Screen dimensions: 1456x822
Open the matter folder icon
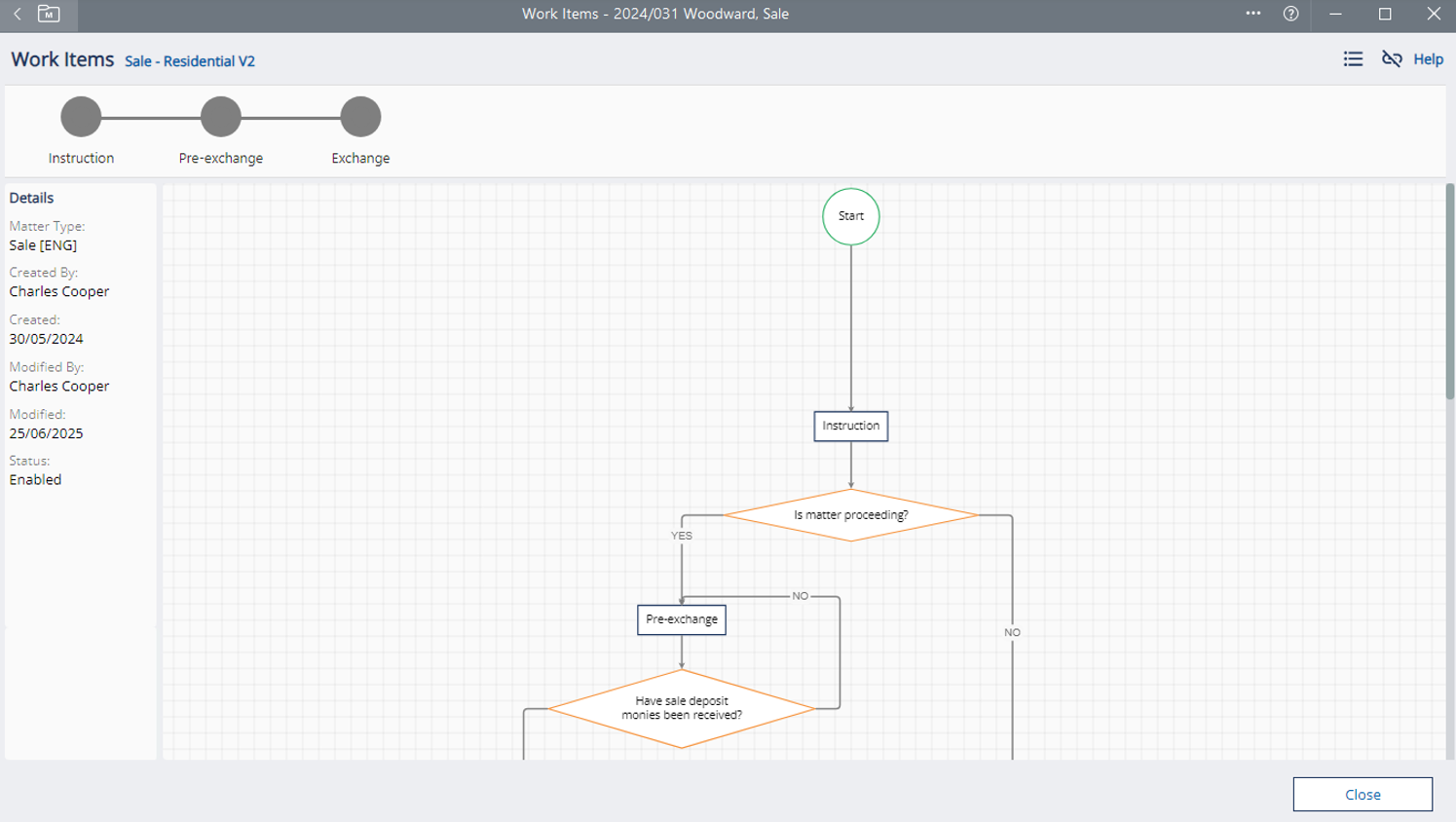click(49, 14)
